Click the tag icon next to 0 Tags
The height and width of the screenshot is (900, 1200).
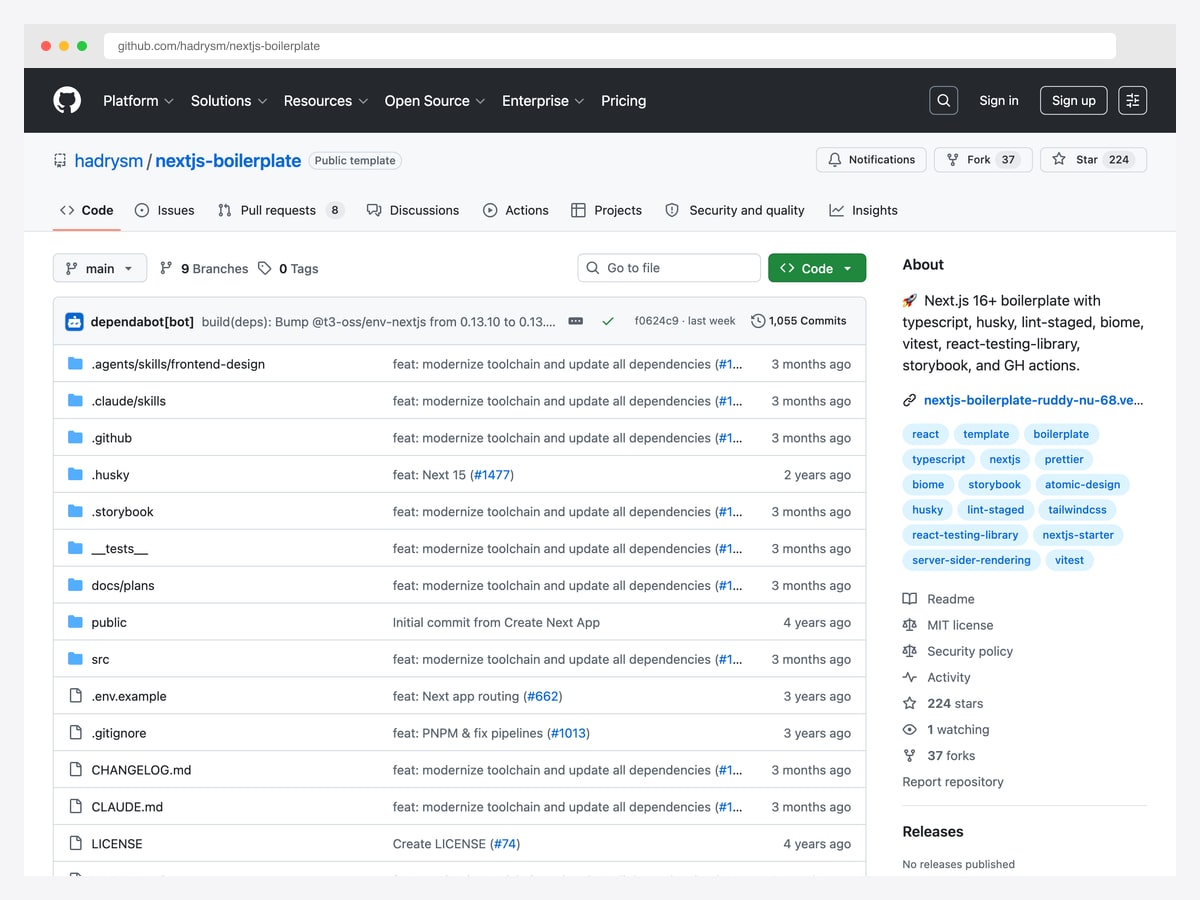265,268
